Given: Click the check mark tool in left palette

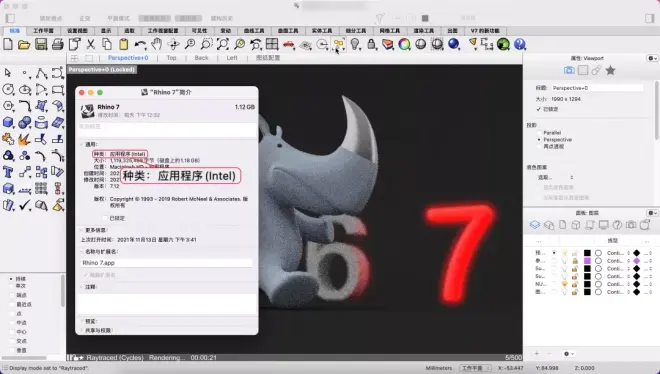Looking at the screenshot, I should [24, 205].
